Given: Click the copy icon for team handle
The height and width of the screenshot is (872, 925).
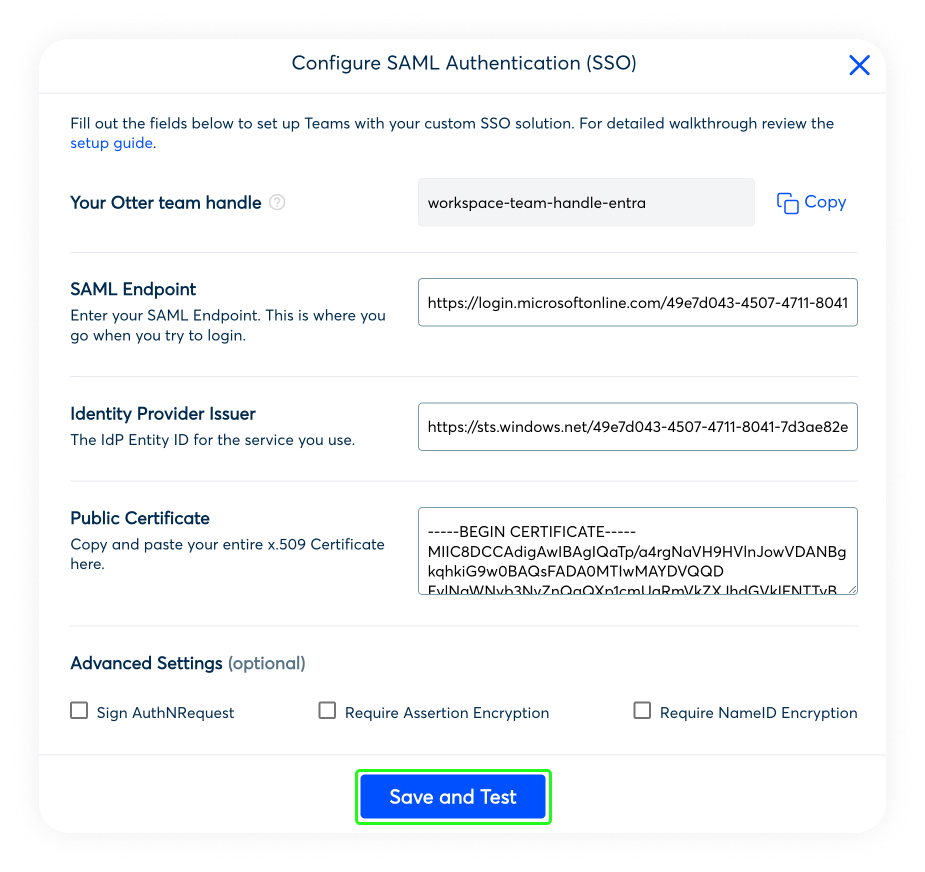Looking at the screenshot, I should click(x=788, y=203).
